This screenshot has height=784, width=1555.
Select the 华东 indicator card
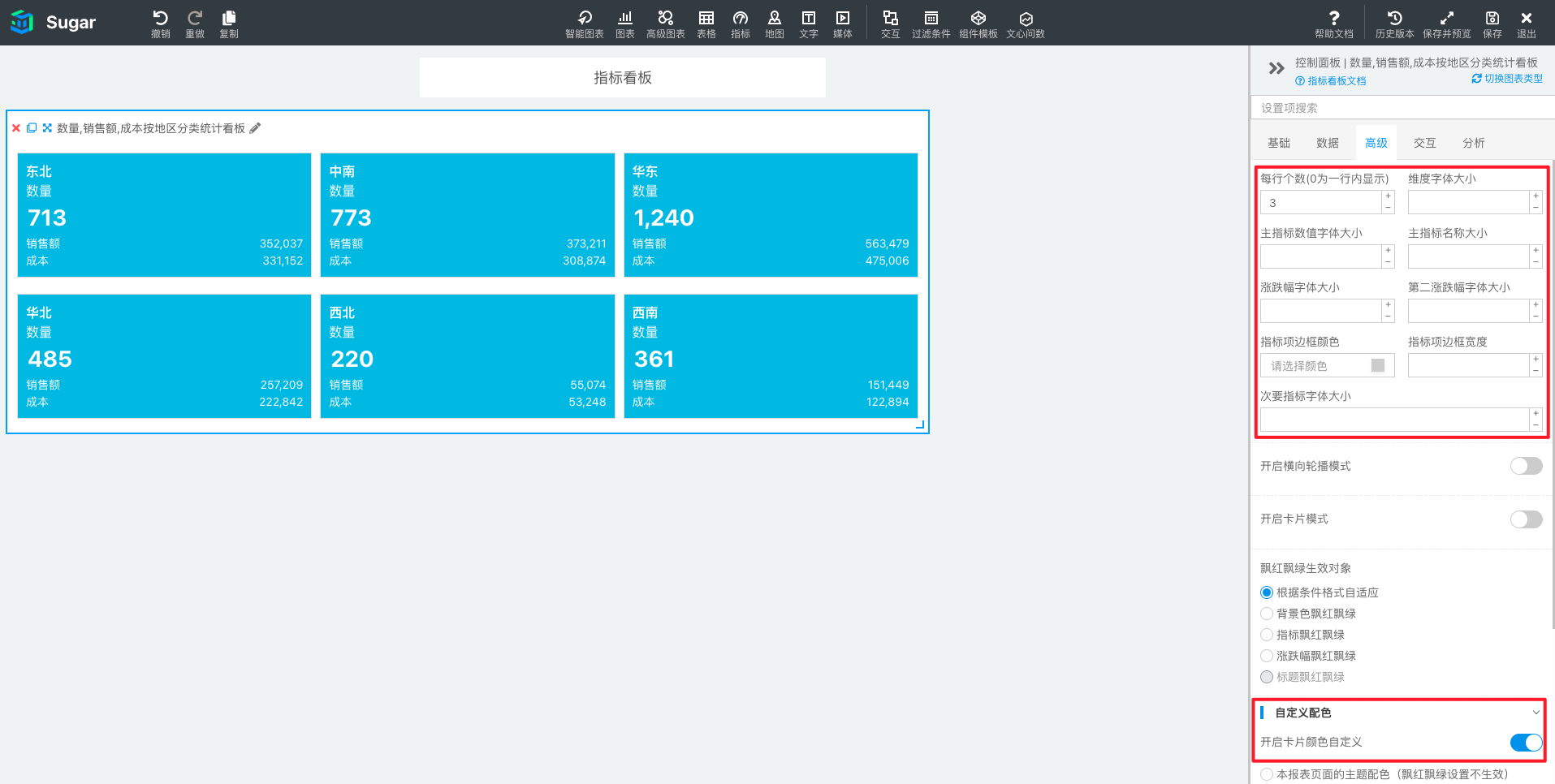click(771, 215)
